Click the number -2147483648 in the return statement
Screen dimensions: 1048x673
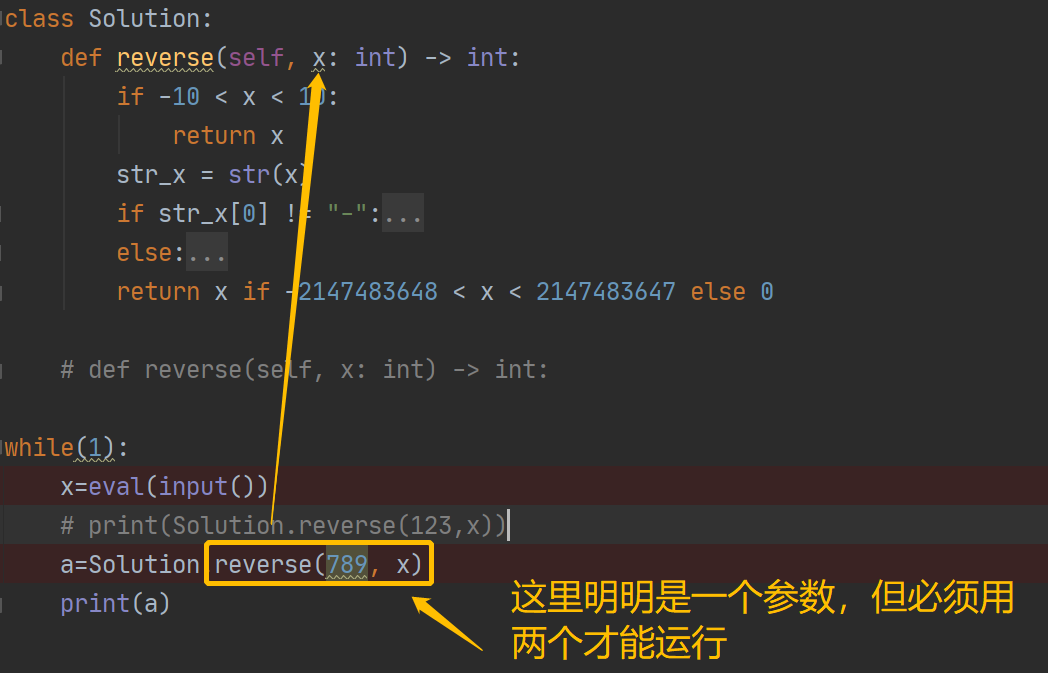point(361,291)
